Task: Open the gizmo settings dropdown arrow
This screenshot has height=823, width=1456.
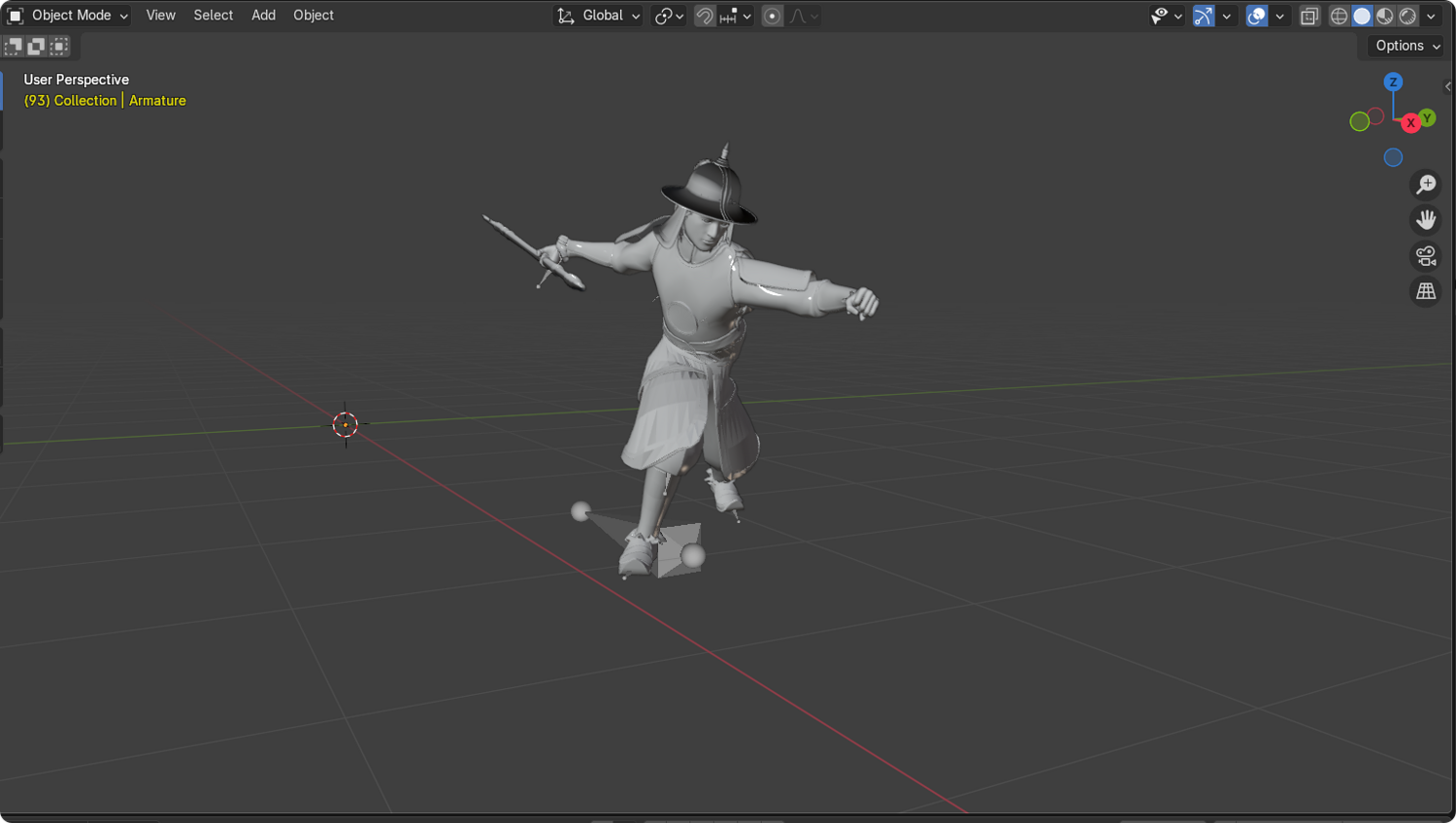Action: point(1227,16)
